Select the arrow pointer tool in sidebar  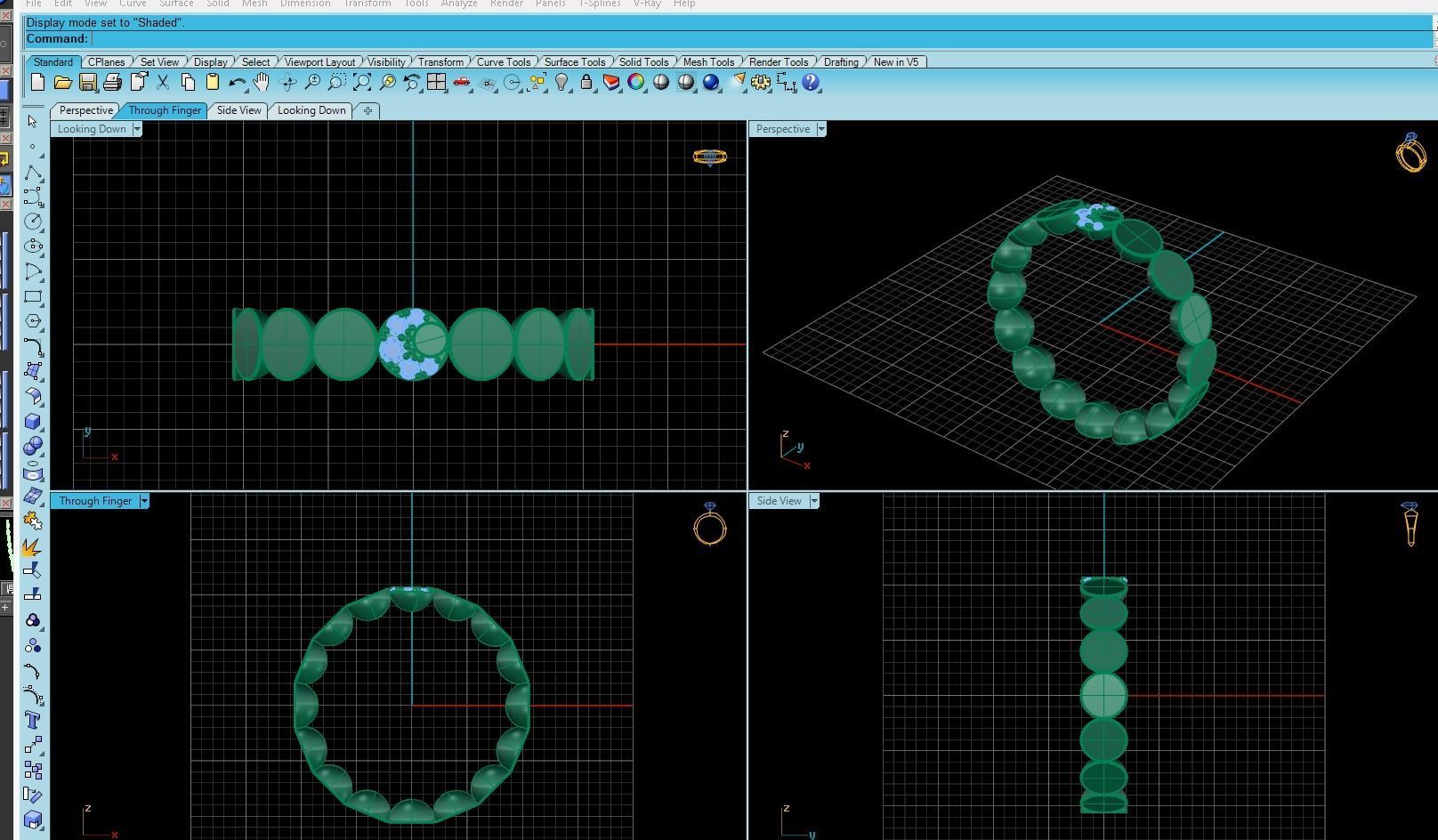click(x=33, y=122)
